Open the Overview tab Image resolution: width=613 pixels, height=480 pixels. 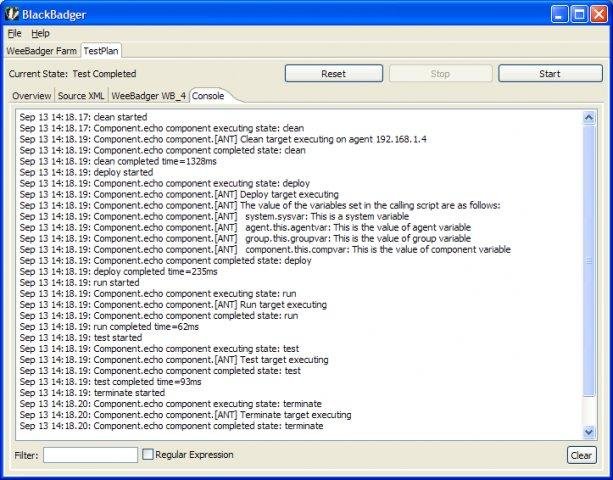pyautogui.click(x=32, y=96)
